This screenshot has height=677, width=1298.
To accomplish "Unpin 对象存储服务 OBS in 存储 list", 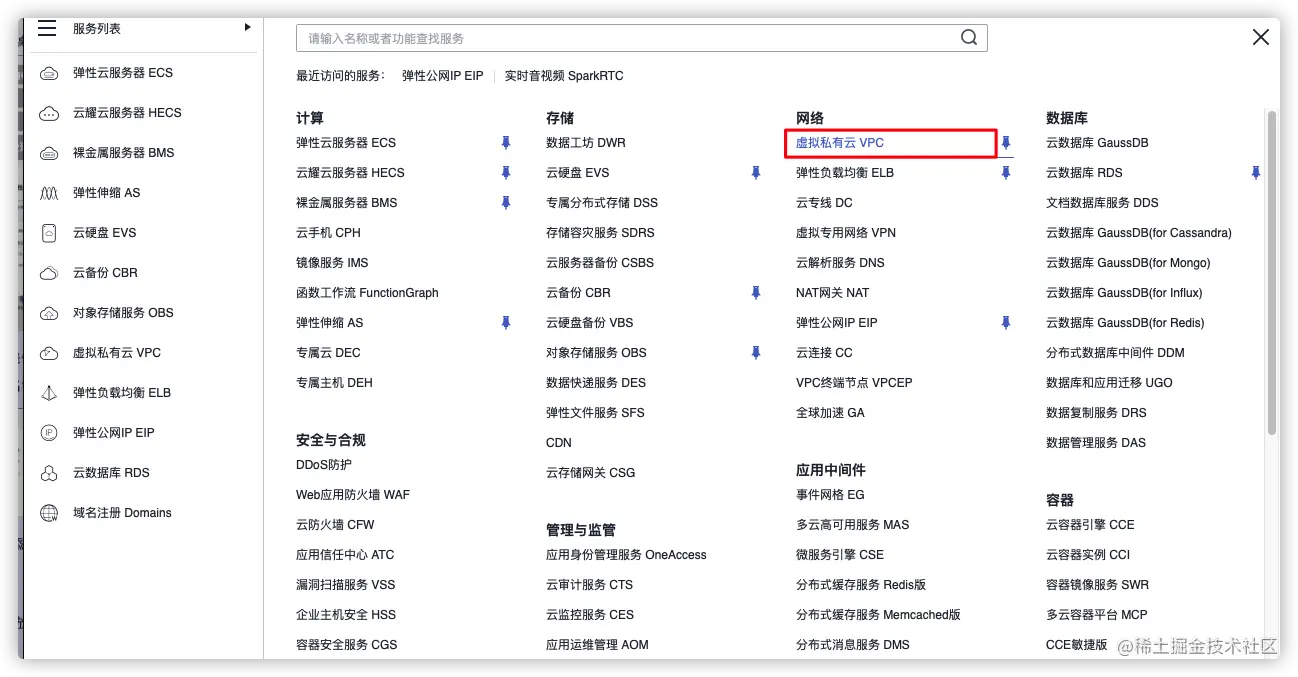I will click(x=756, y=353).
